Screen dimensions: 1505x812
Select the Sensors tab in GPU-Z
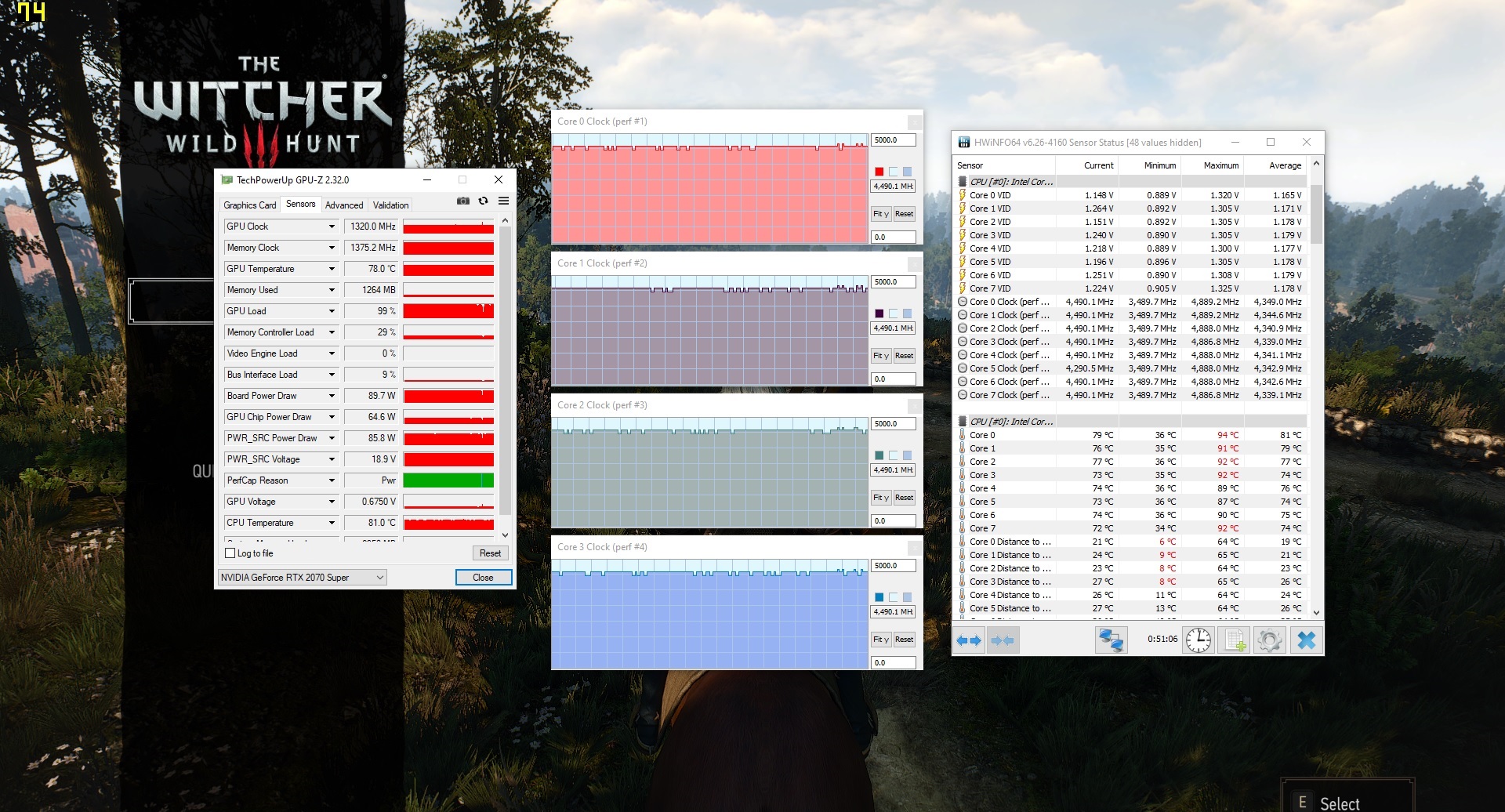click(301, 204)
